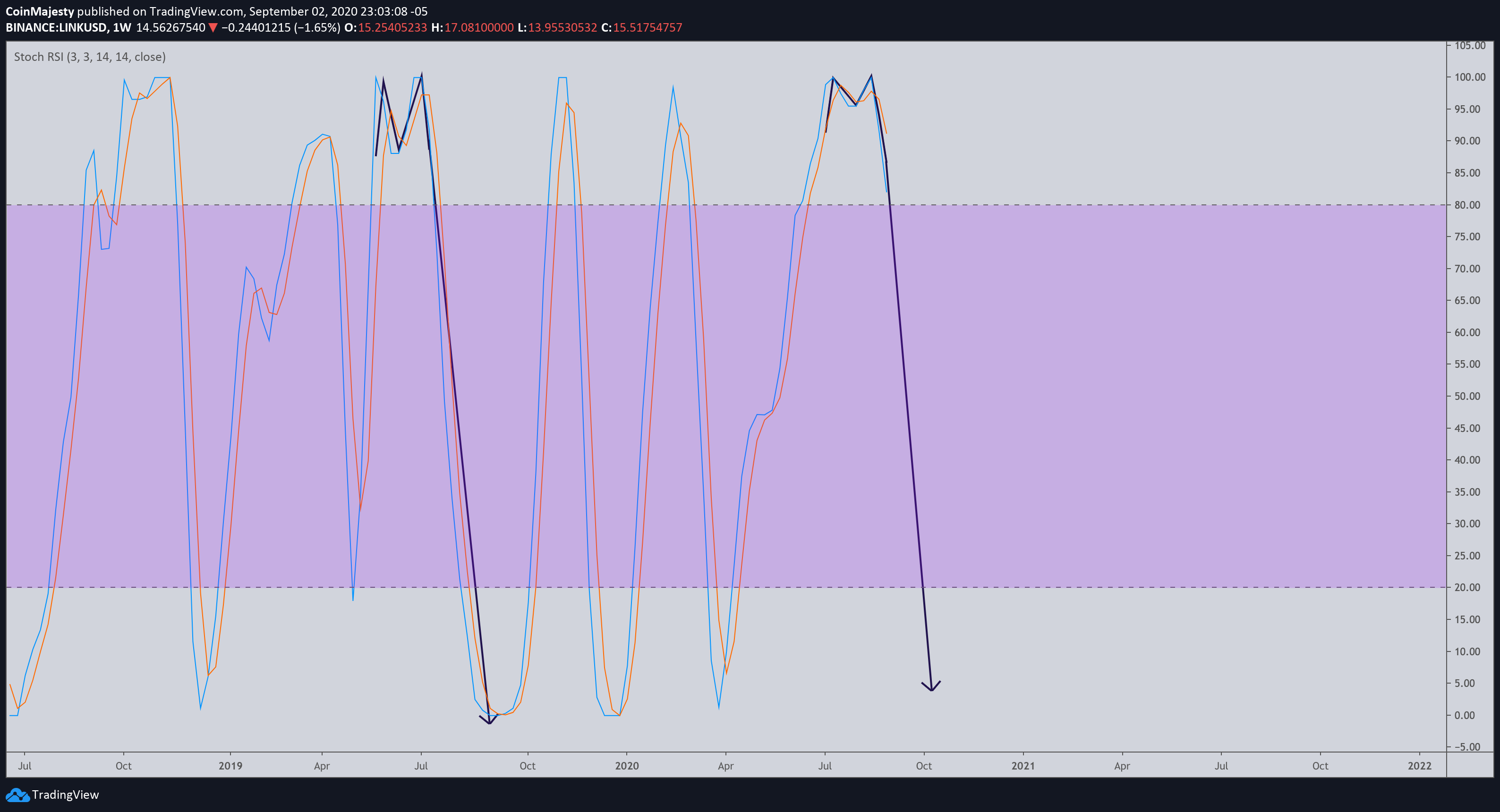Image resolution: width=1500 pixels, height=812 pixels.
Task: Click the change value −0.24401215 (−1.65%)
Action: (281, 27)
